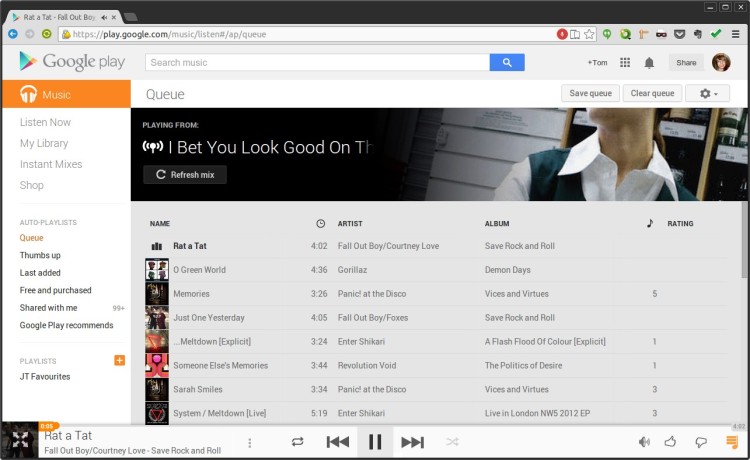Image resolution: width=750 pixels, height=460 pixels.
Task: Bookmark the page with the star icon
Action: [x=589, y=34]
